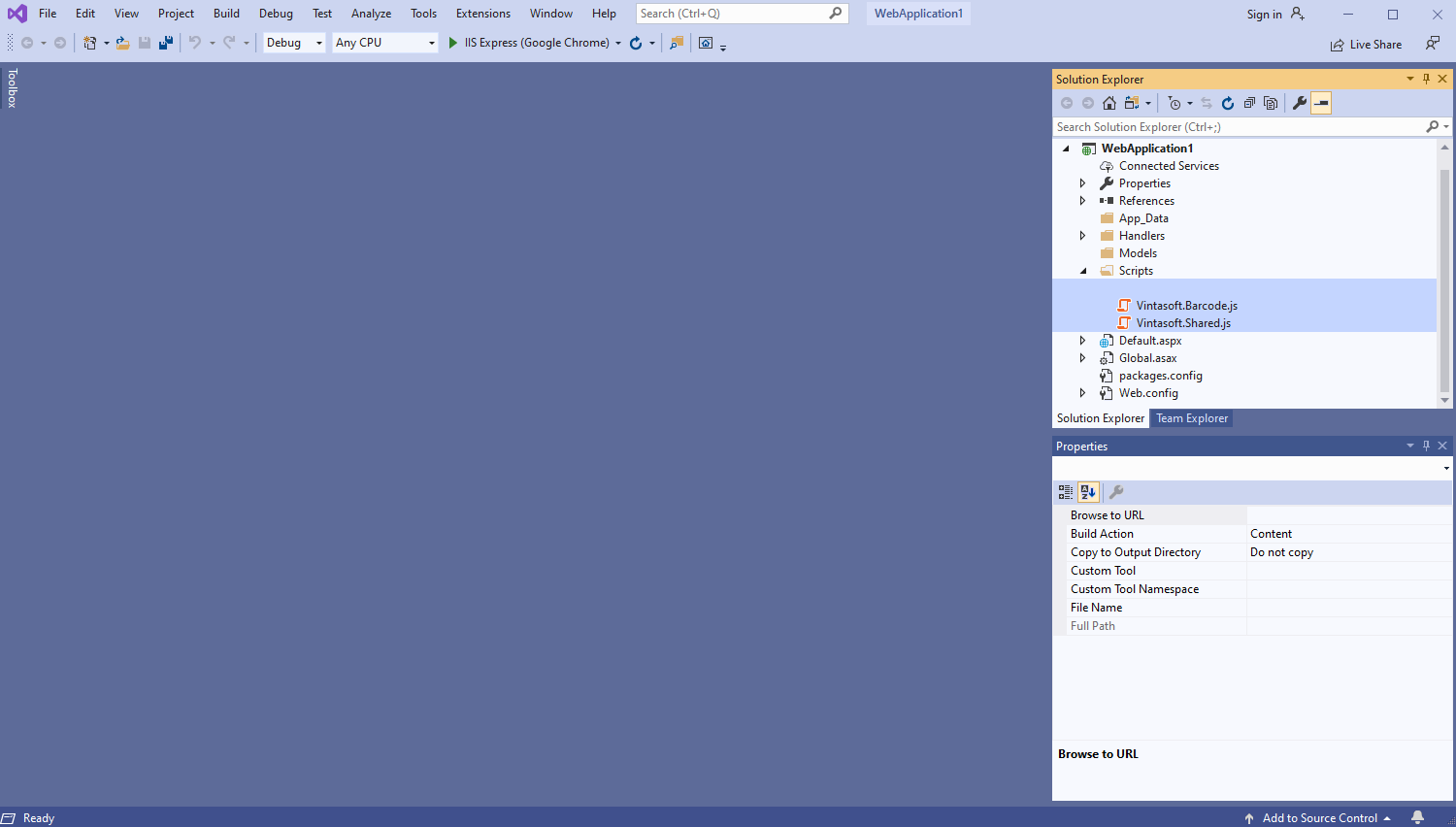Expand the Global.asax node
The image size is (1456, 827).
1083,358
